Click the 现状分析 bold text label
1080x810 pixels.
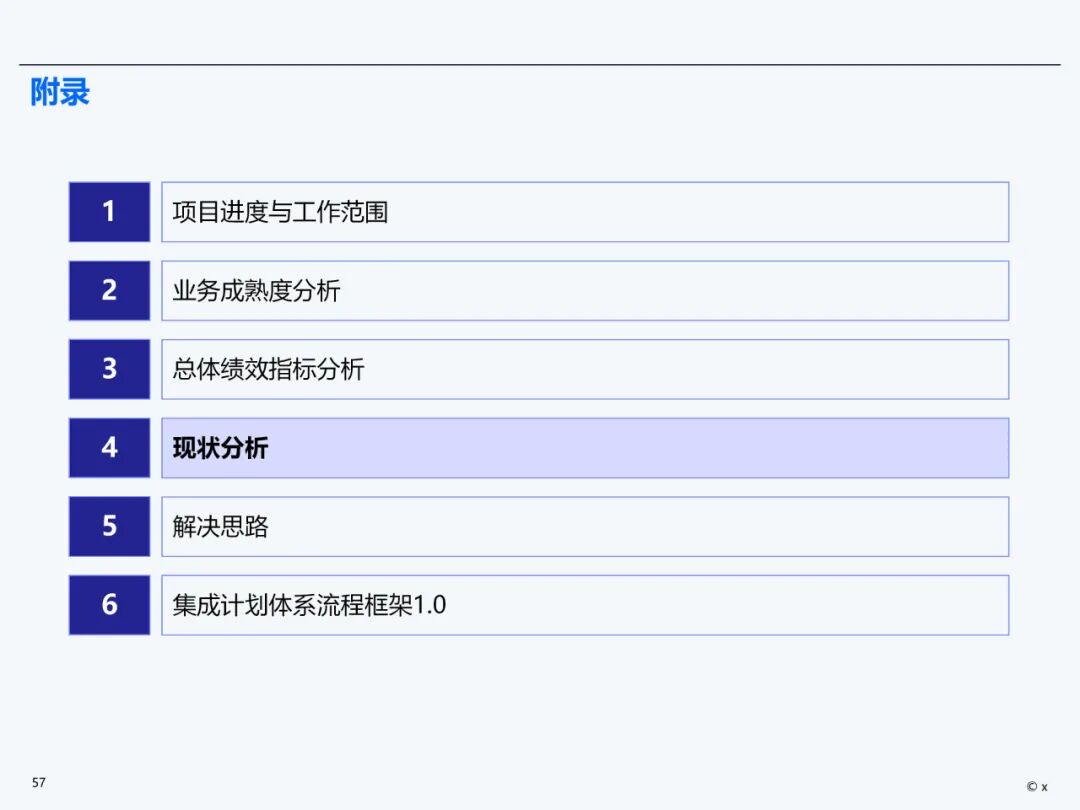point(220,448)
